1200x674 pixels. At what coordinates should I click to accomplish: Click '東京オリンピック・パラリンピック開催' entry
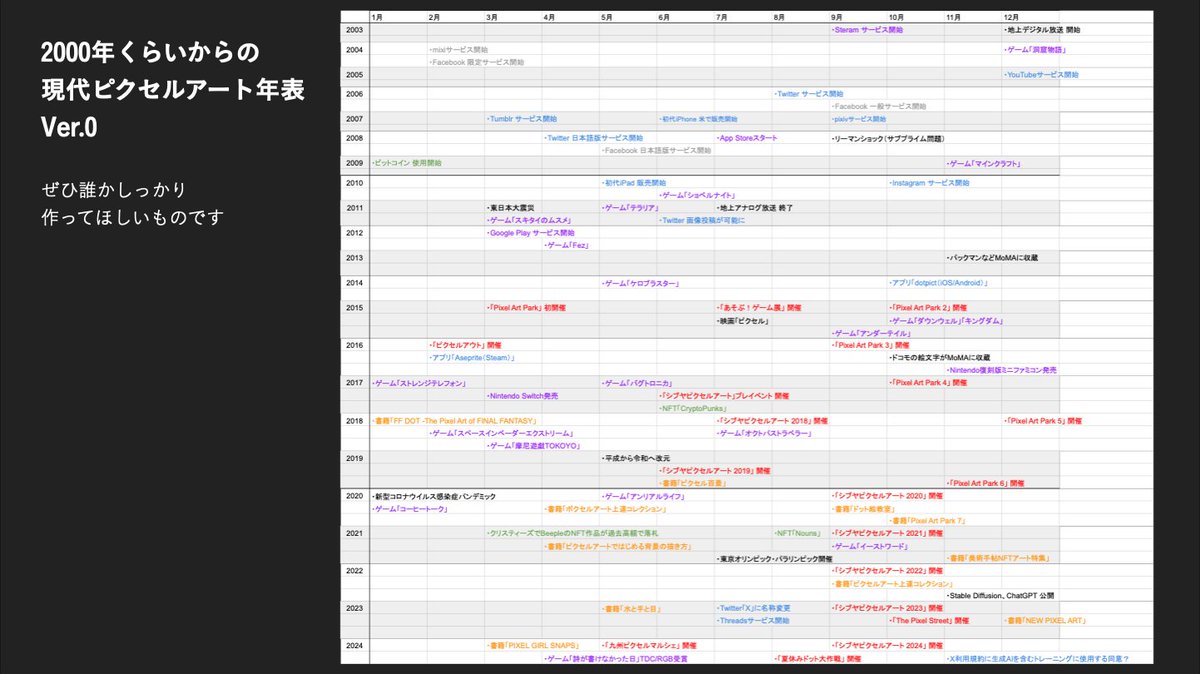[x=774, y=559]
